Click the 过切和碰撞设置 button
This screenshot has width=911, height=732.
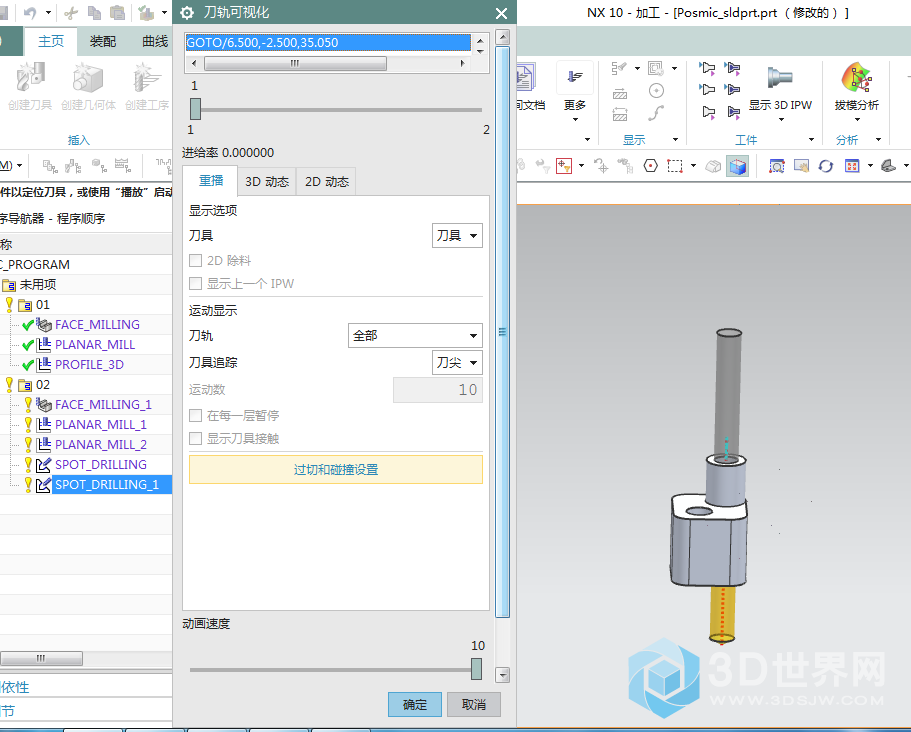335,470
